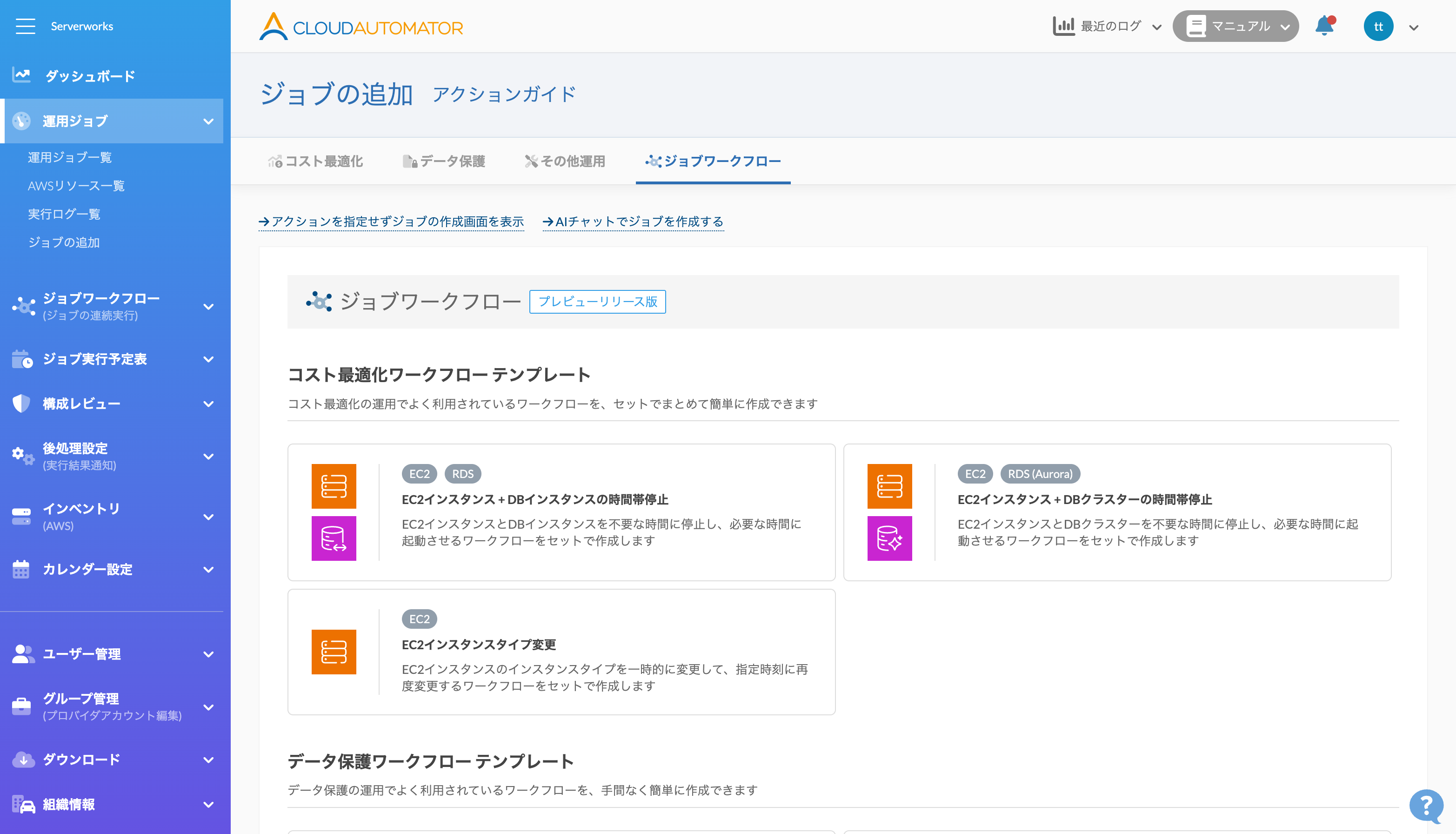Collapse the 運用ジョブ menu chevron
The width and height of the screenshot is (1456, 834).
(208, 121)
